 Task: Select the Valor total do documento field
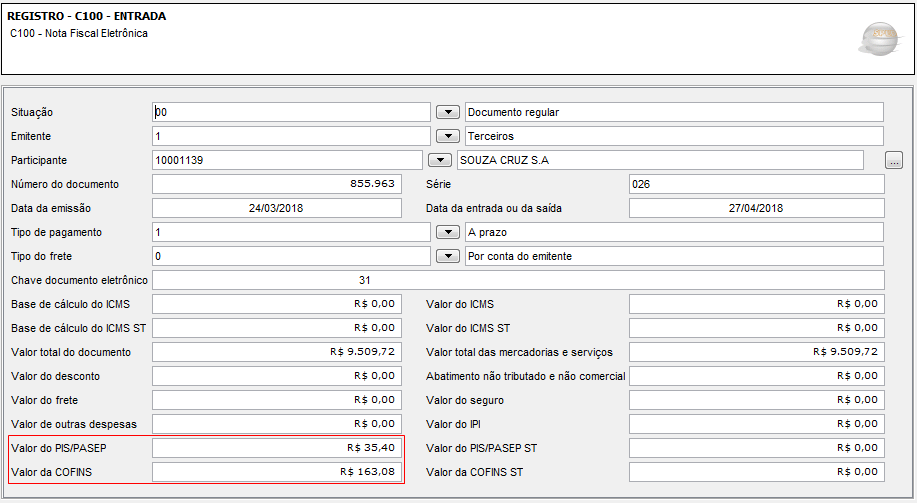[277, 352]
